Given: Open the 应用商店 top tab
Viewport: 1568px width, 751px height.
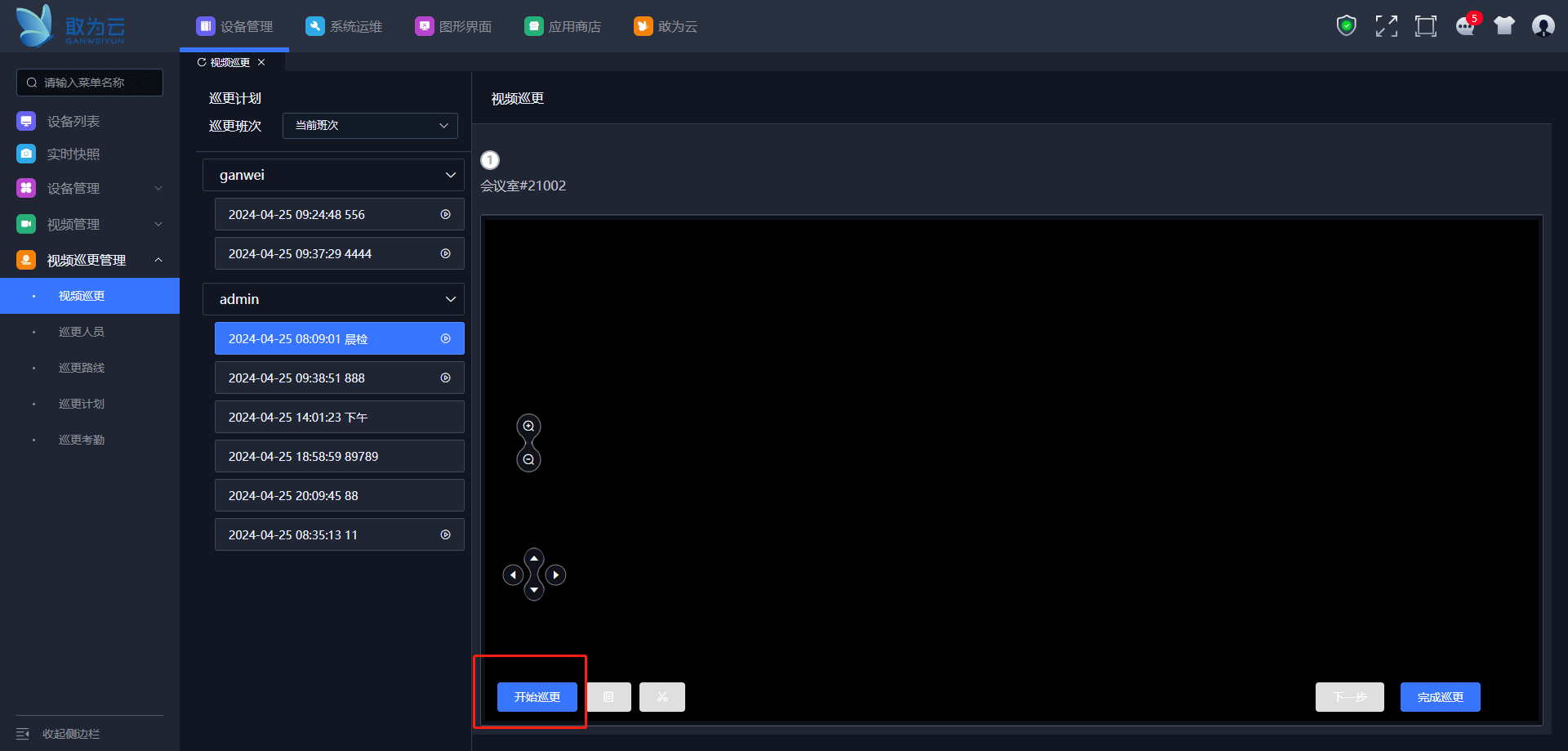Looking at the screenshot, I should click(563, 26).
